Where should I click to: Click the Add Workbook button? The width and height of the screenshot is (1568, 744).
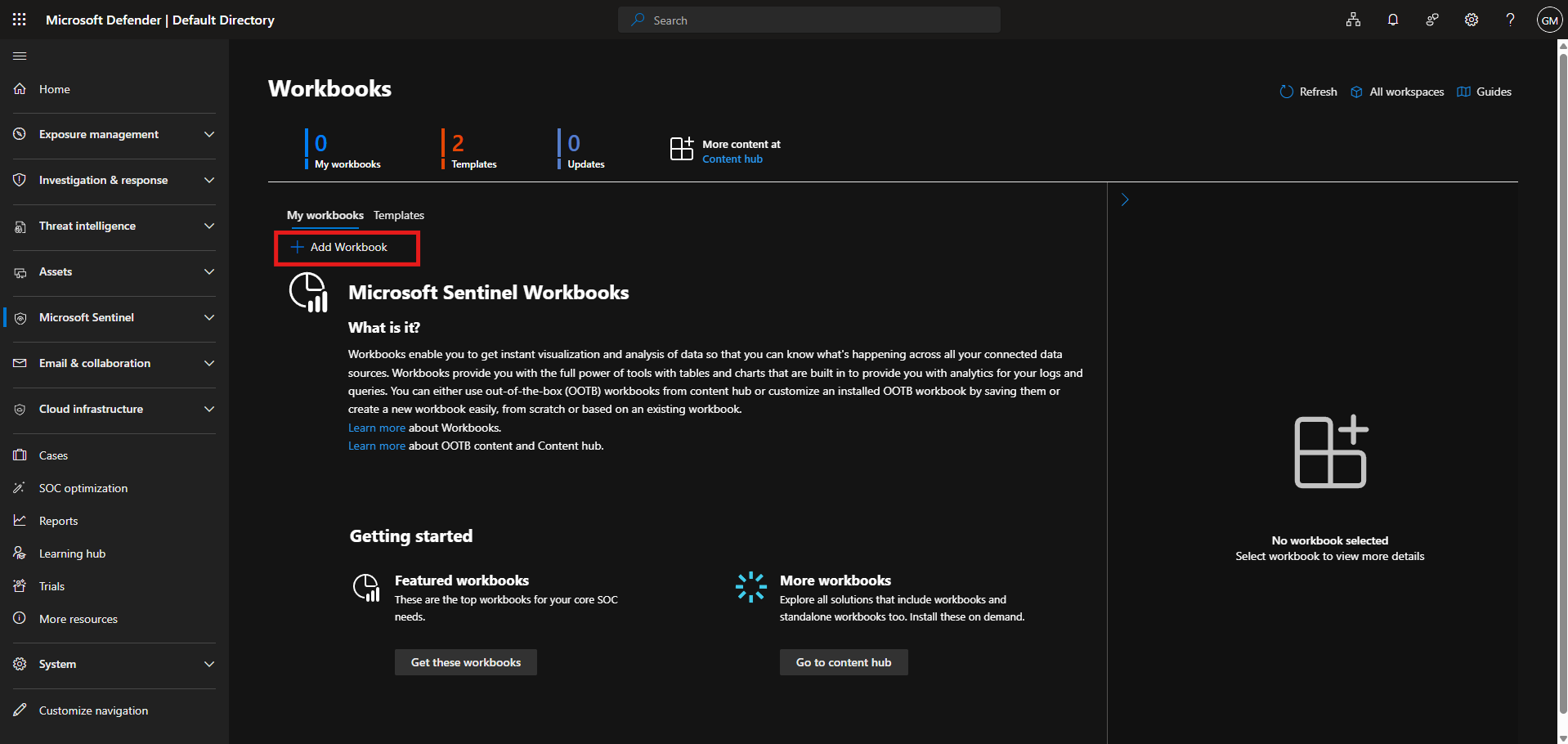tap(339, 247)
